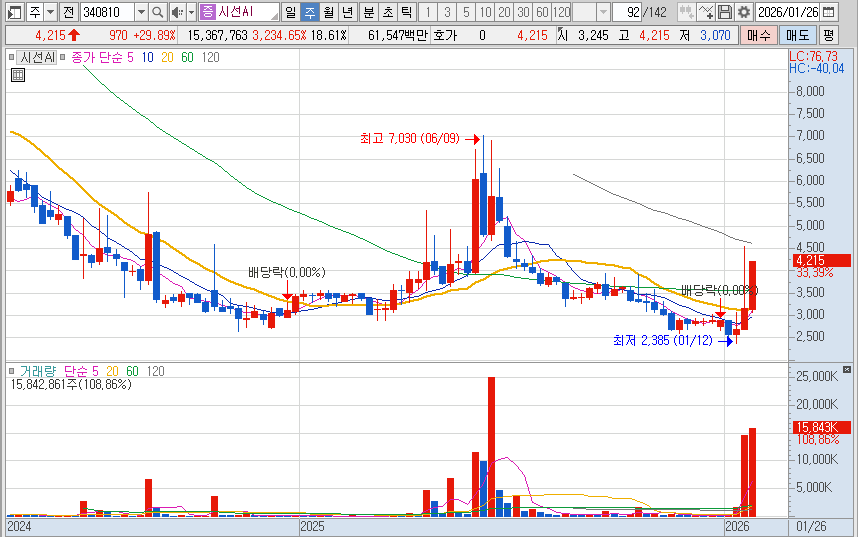This screenshot has height=537, width=858.
Task: Open the calendar date picker icon
Action: (829, 11)
